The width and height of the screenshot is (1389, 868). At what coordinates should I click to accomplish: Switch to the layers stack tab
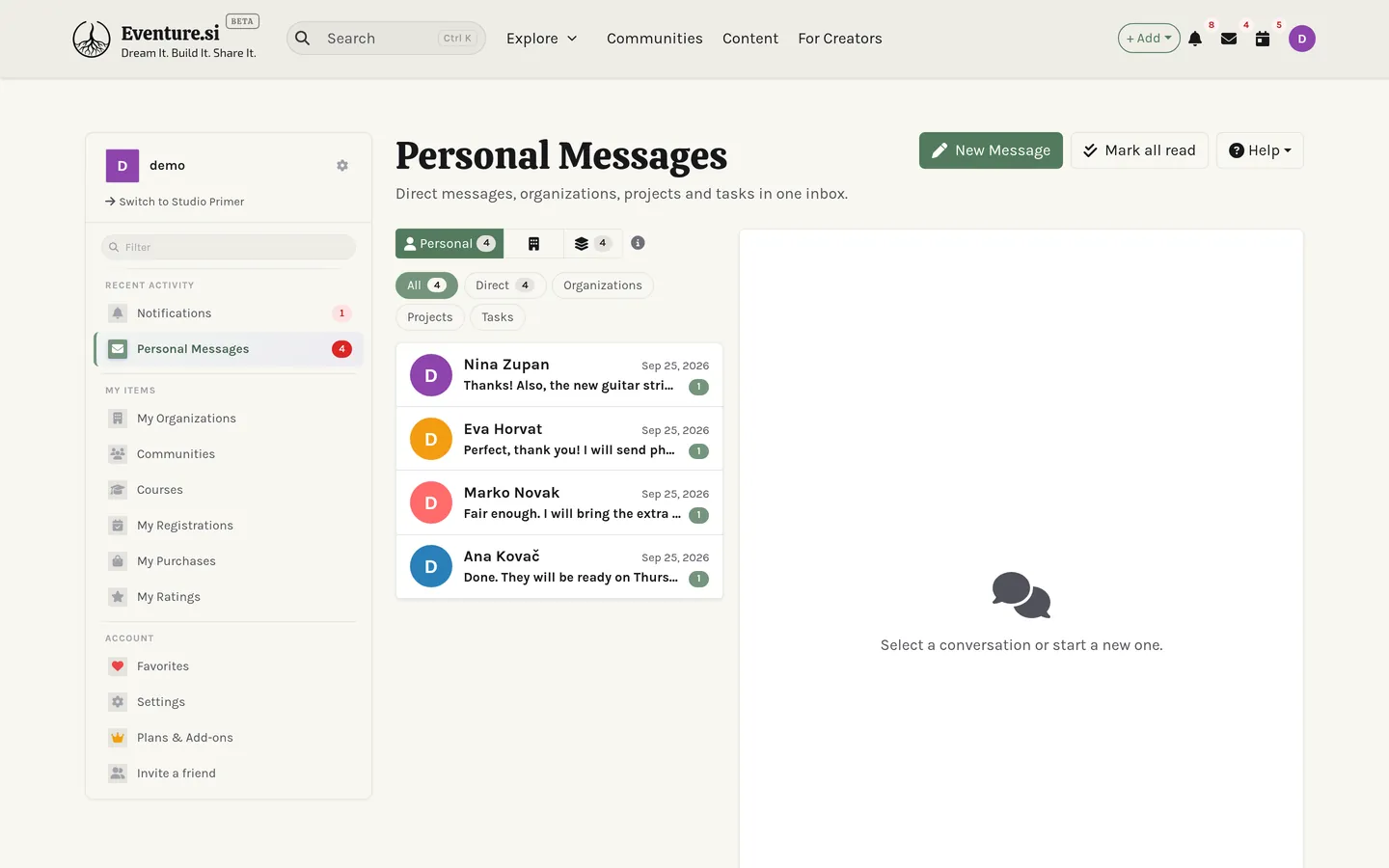click(x=592, y=244)
